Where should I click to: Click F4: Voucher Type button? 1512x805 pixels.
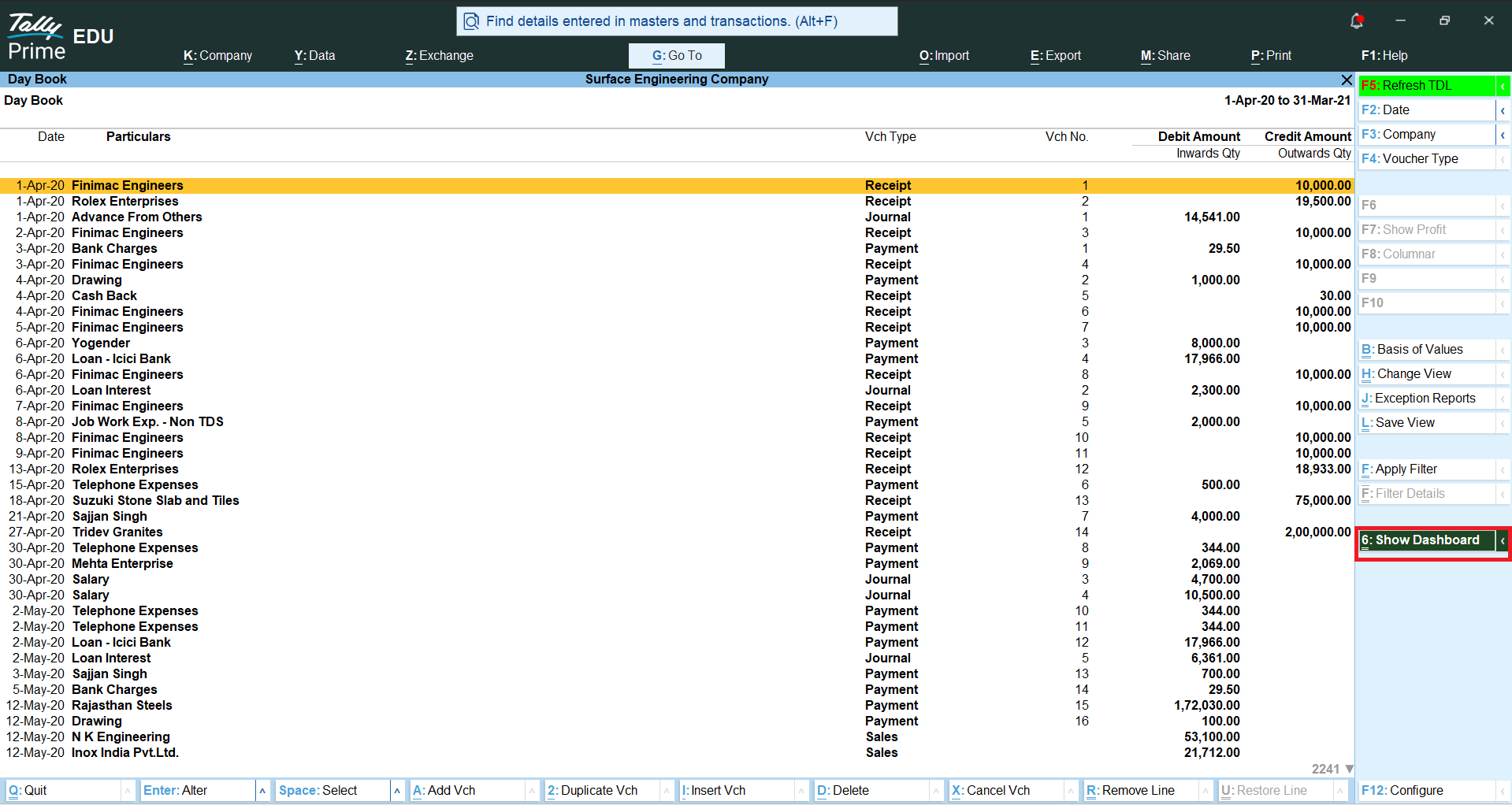(1427, 159)
